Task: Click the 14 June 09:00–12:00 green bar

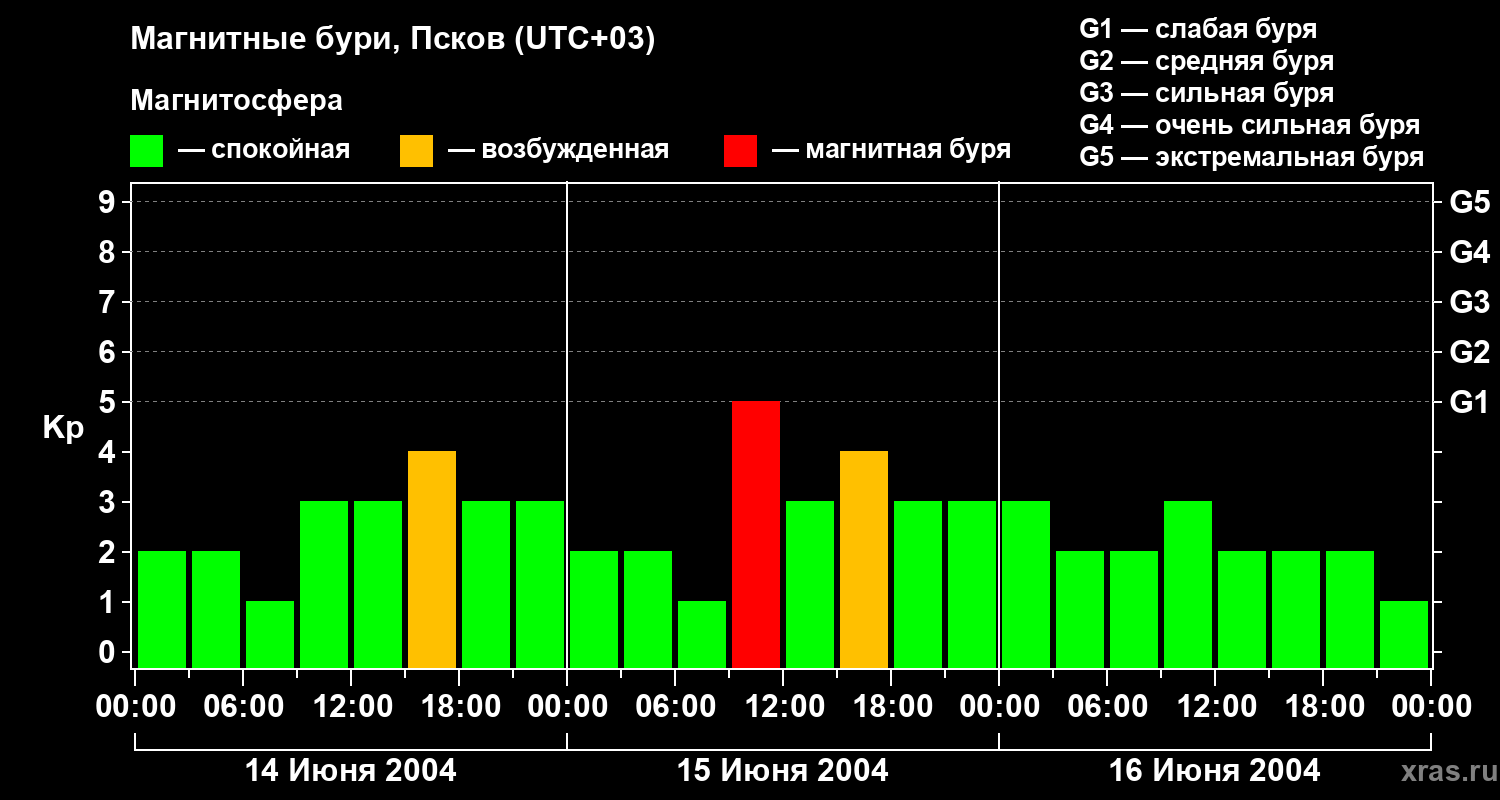Action: pyautogui.click(x=324, y=584)
